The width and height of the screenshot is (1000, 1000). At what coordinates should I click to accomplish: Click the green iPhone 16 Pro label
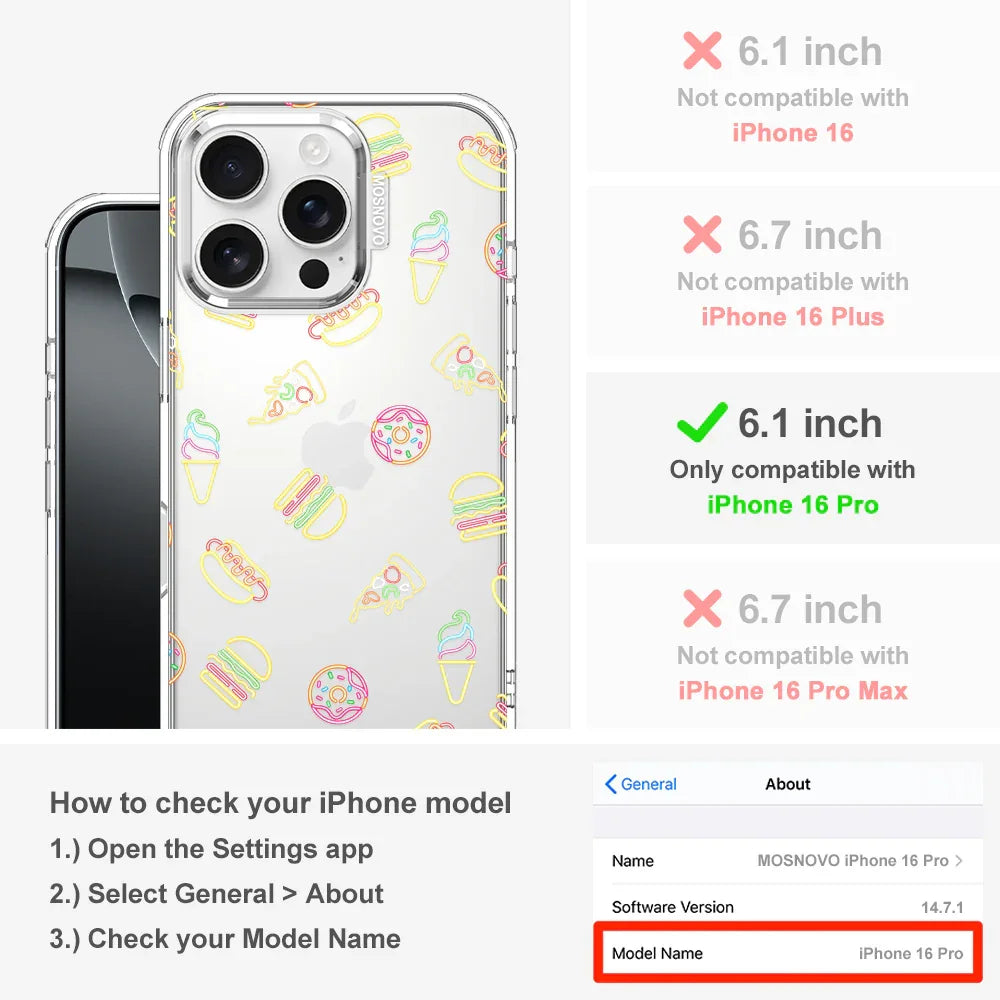(793, 504)
